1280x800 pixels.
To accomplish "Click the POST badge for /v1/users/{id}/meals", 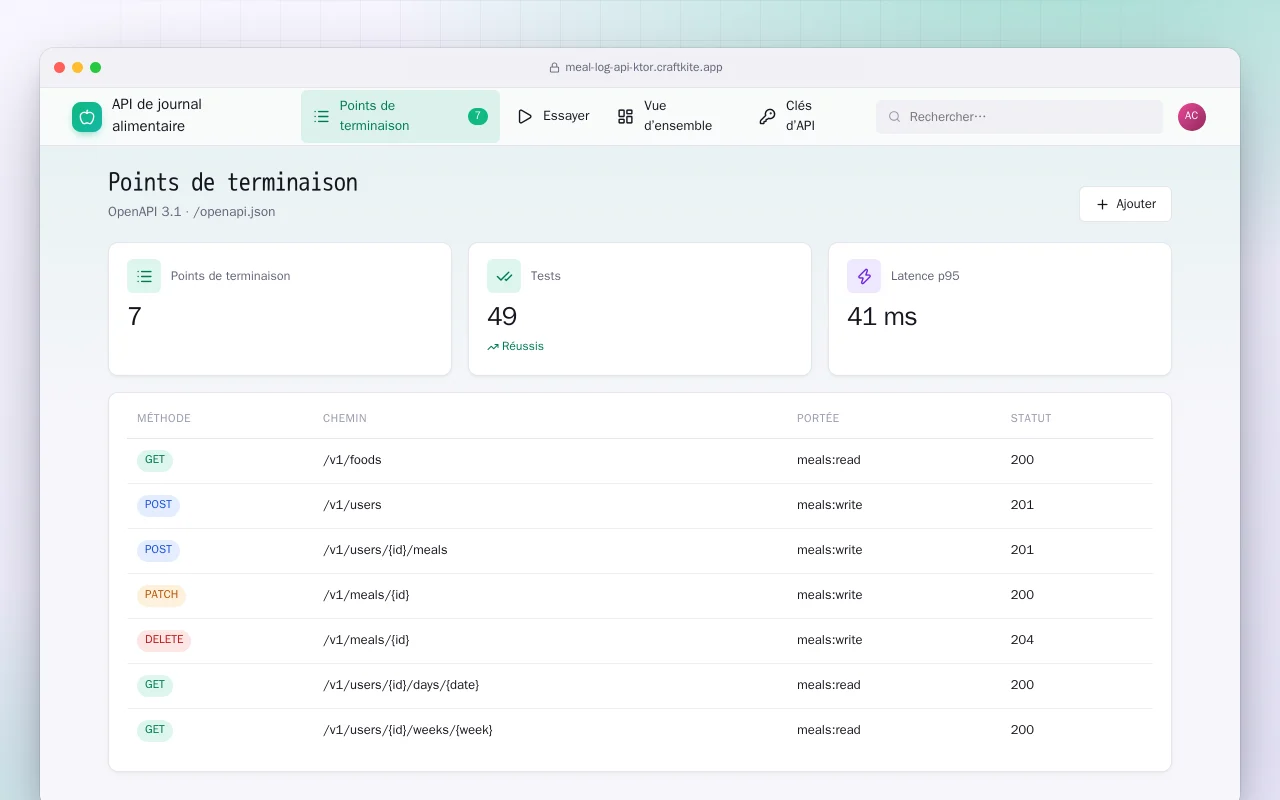I will [158, 550].
